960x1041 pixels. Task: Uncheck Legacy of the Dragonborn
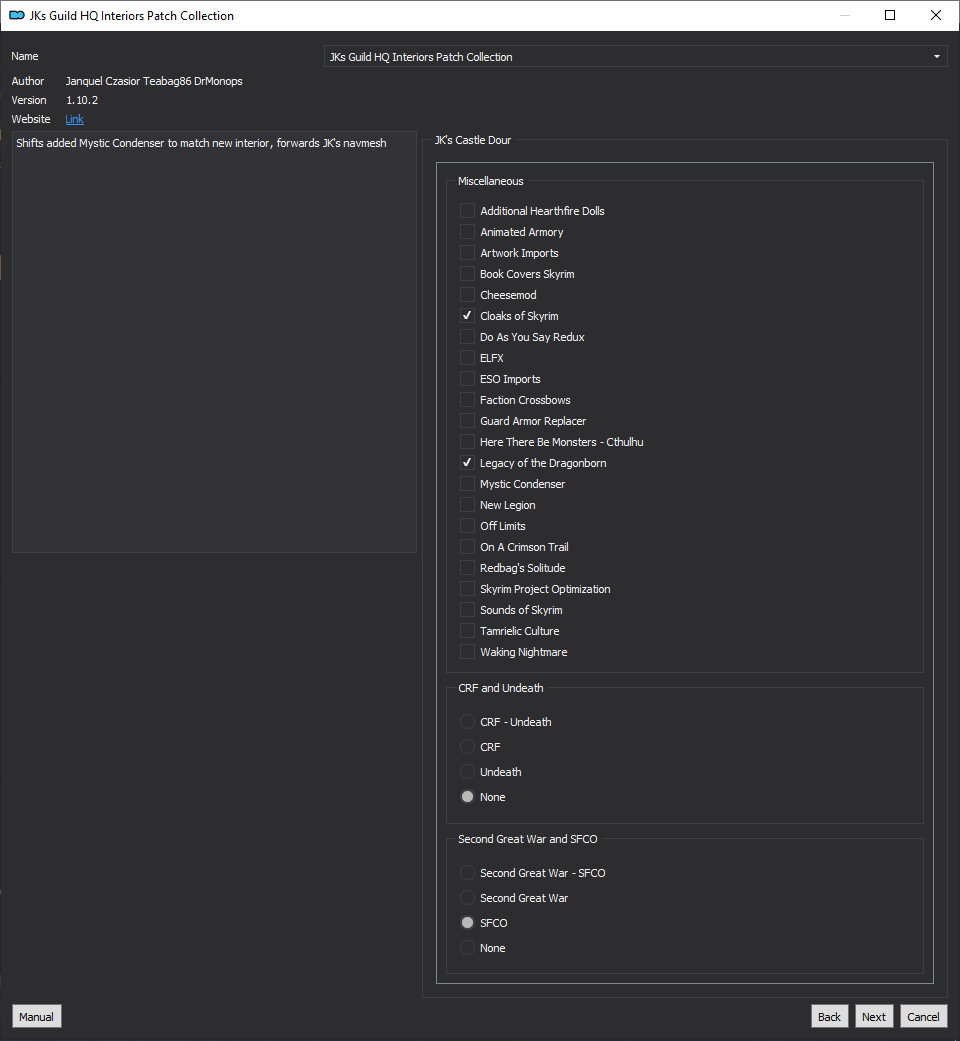467,463
